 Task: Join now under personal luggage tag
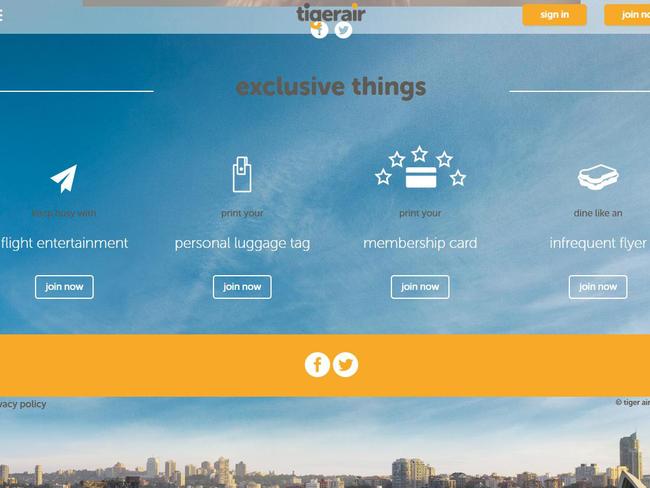[242, 287]
